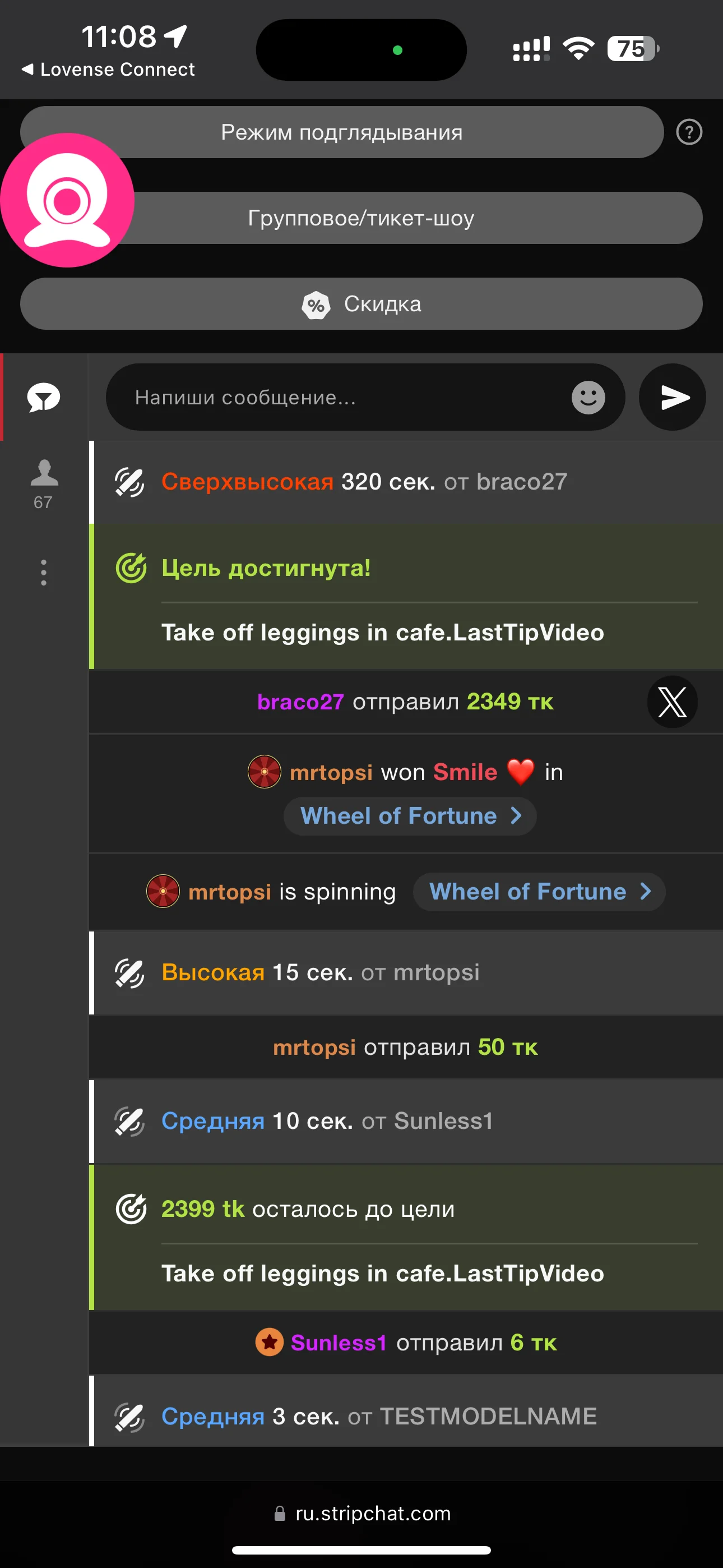Open the question mark help icon
This screenshot has width=723, height=1568.
(x=689, y=132)
